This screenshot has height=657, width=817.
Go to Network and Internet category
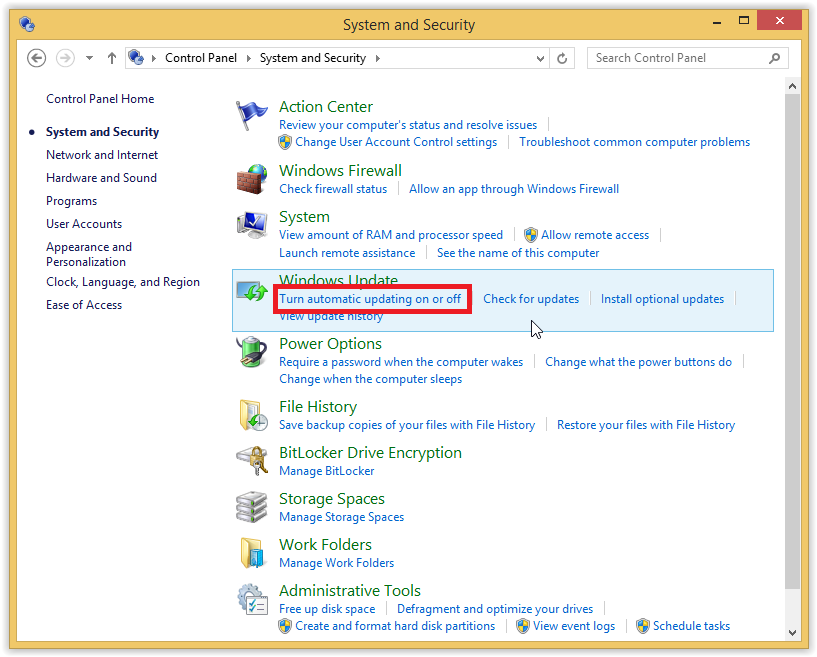coord(102,155)
